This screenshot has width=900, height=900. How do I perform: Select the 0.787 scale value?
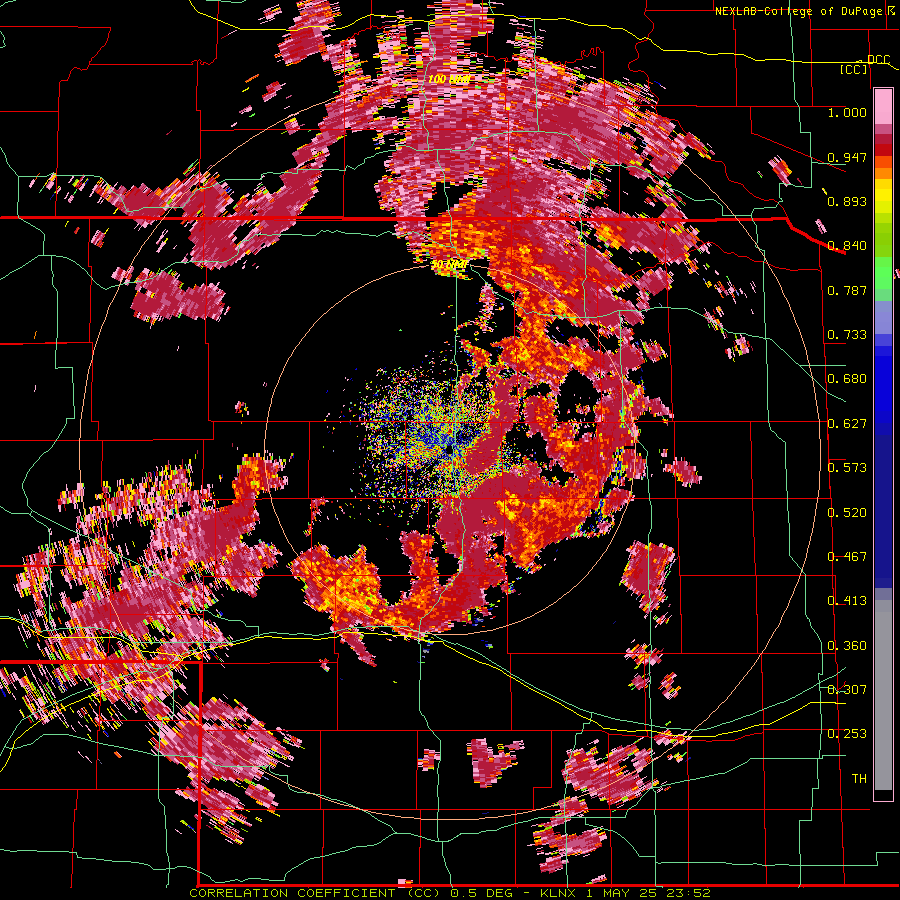pos(847,290)
